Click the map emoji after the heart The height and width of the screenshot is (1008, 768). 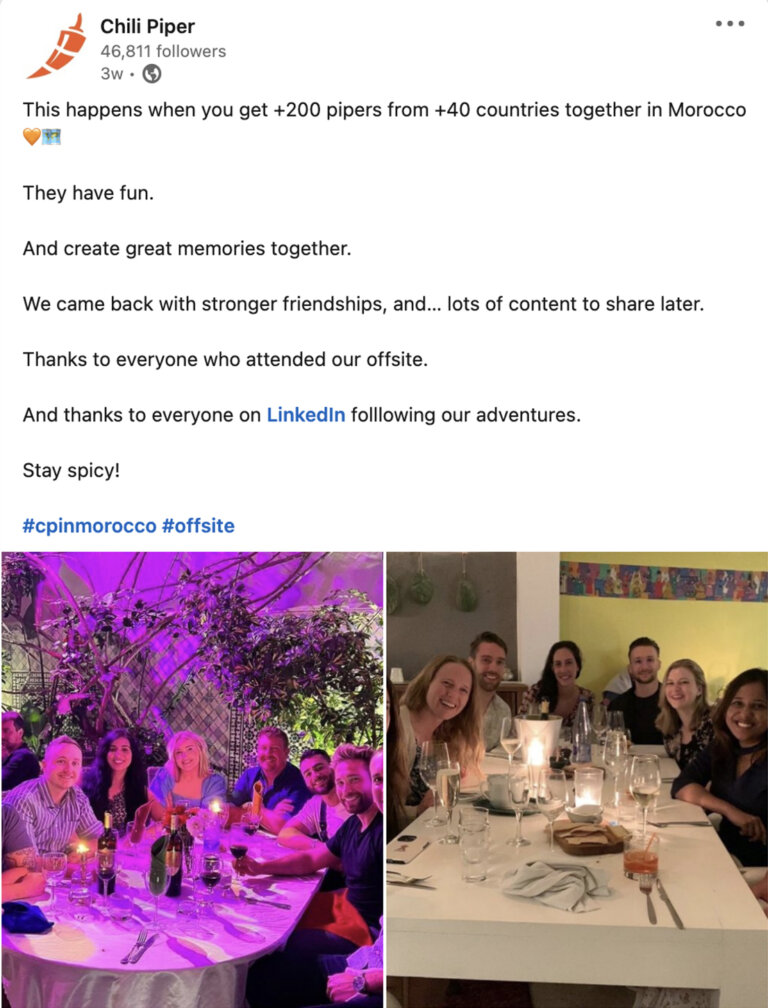[51, 136]
